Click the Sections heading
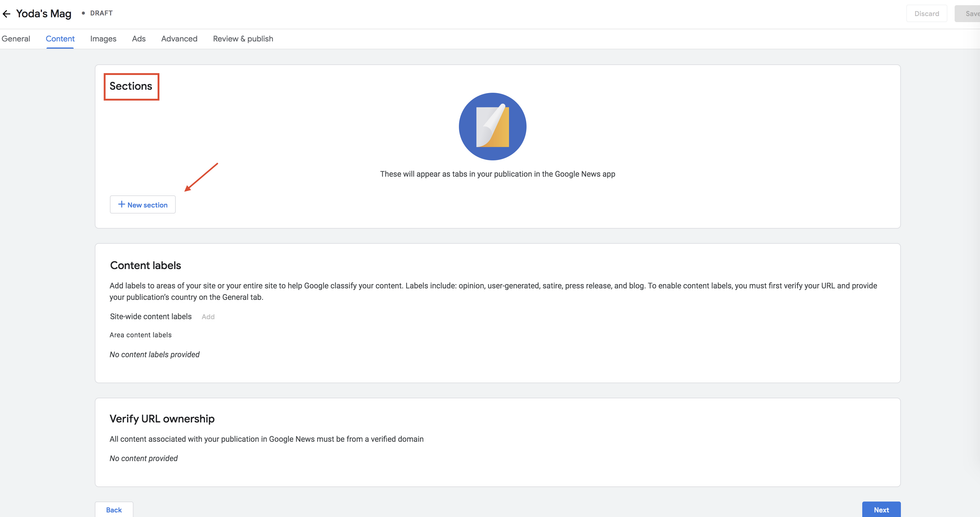The height and width of the screenshot is (517, 980). (131, 86)
